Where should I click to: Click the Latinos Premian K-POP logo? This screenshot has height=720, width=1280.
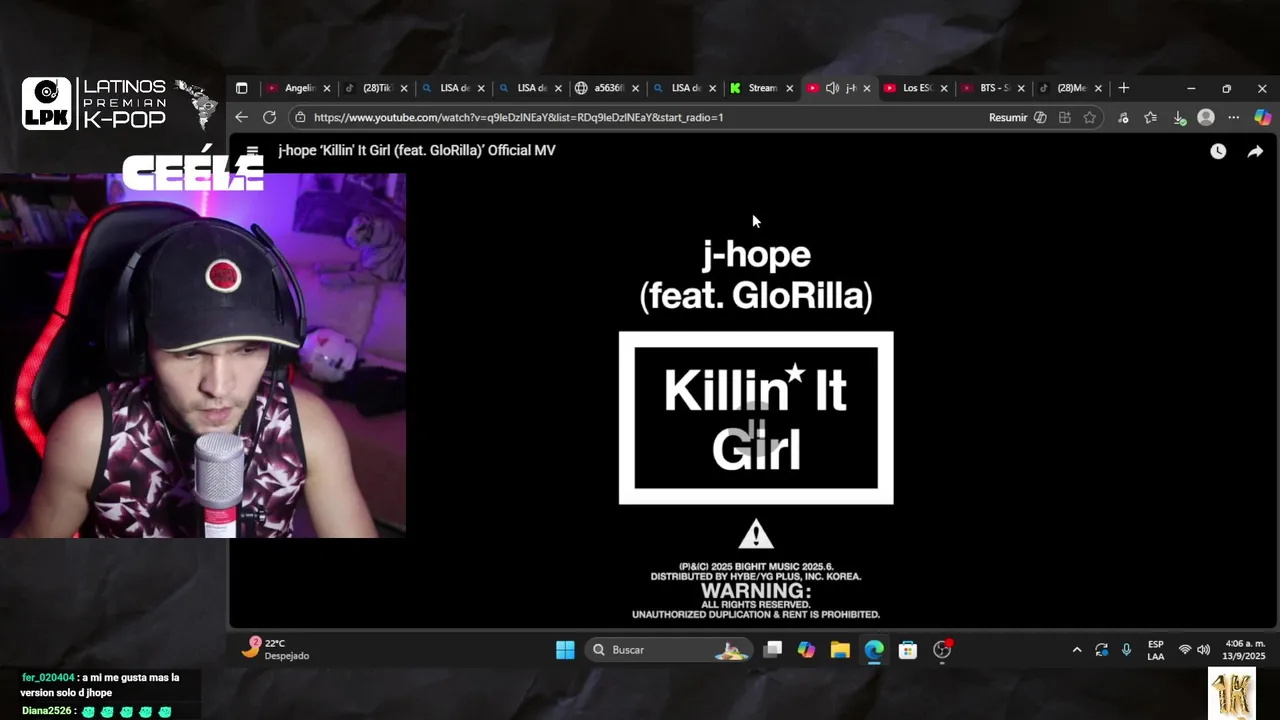[x=119, y=104]
